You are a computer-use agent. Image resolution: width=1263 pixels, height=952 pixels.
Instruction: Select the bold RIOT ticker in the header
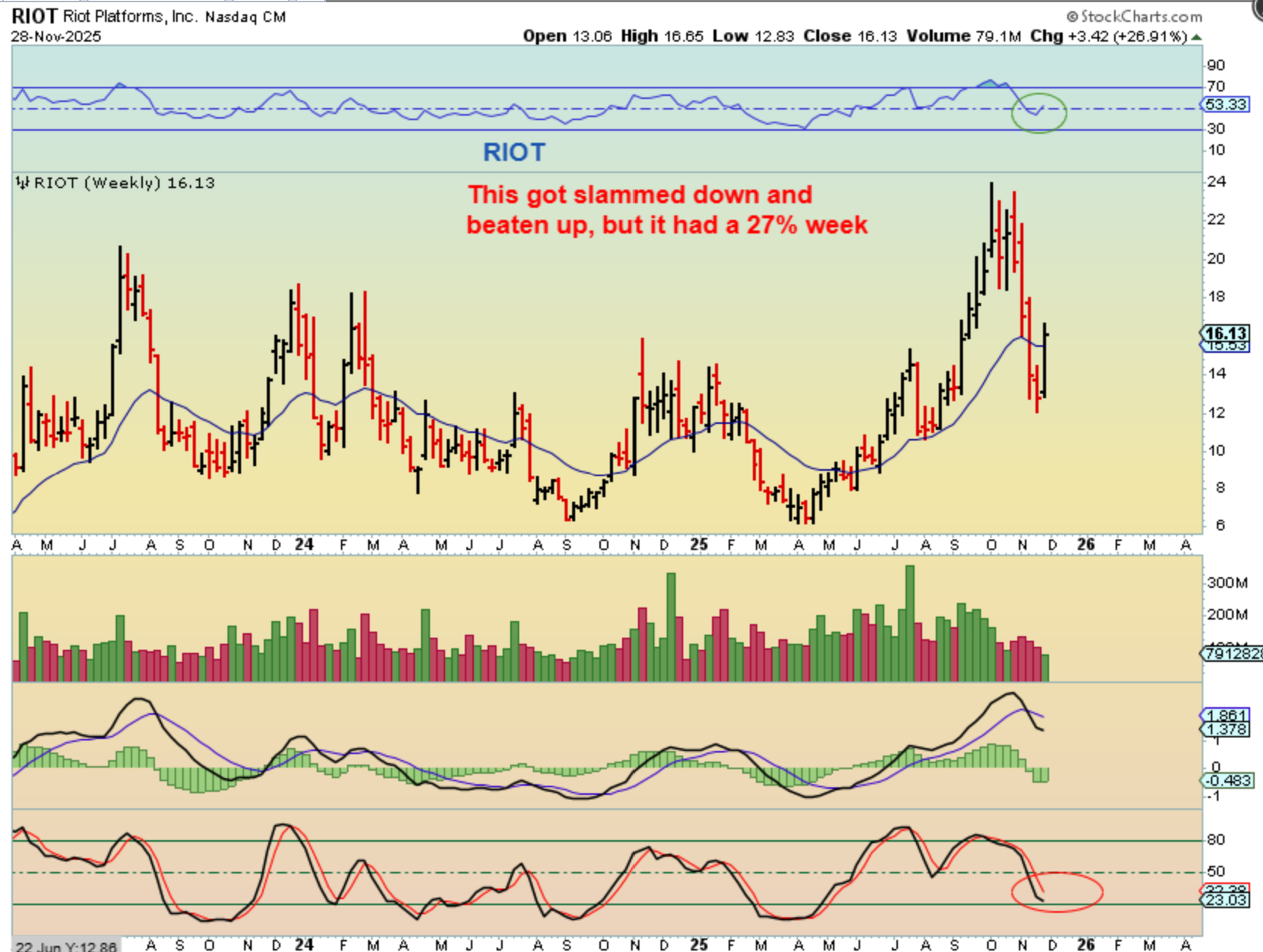tap(34, 17)
